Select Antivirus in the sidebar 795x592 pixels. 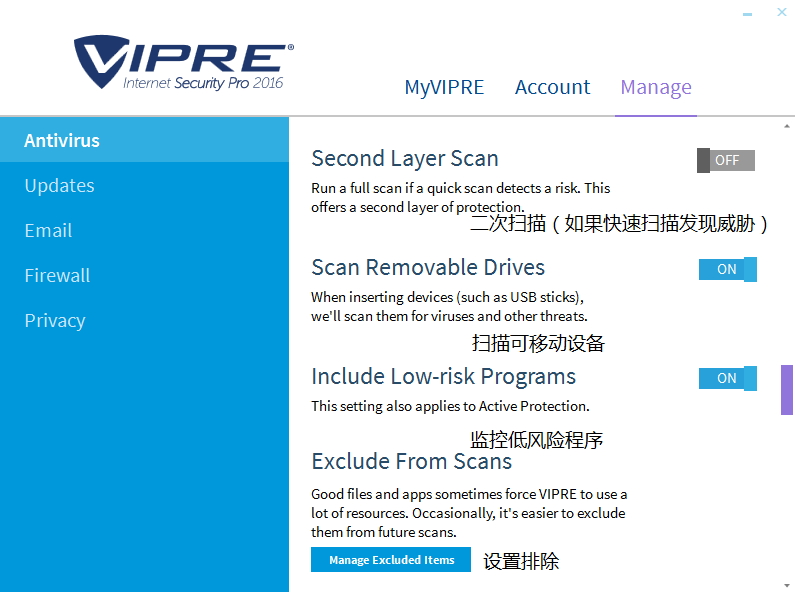[62, 141]
